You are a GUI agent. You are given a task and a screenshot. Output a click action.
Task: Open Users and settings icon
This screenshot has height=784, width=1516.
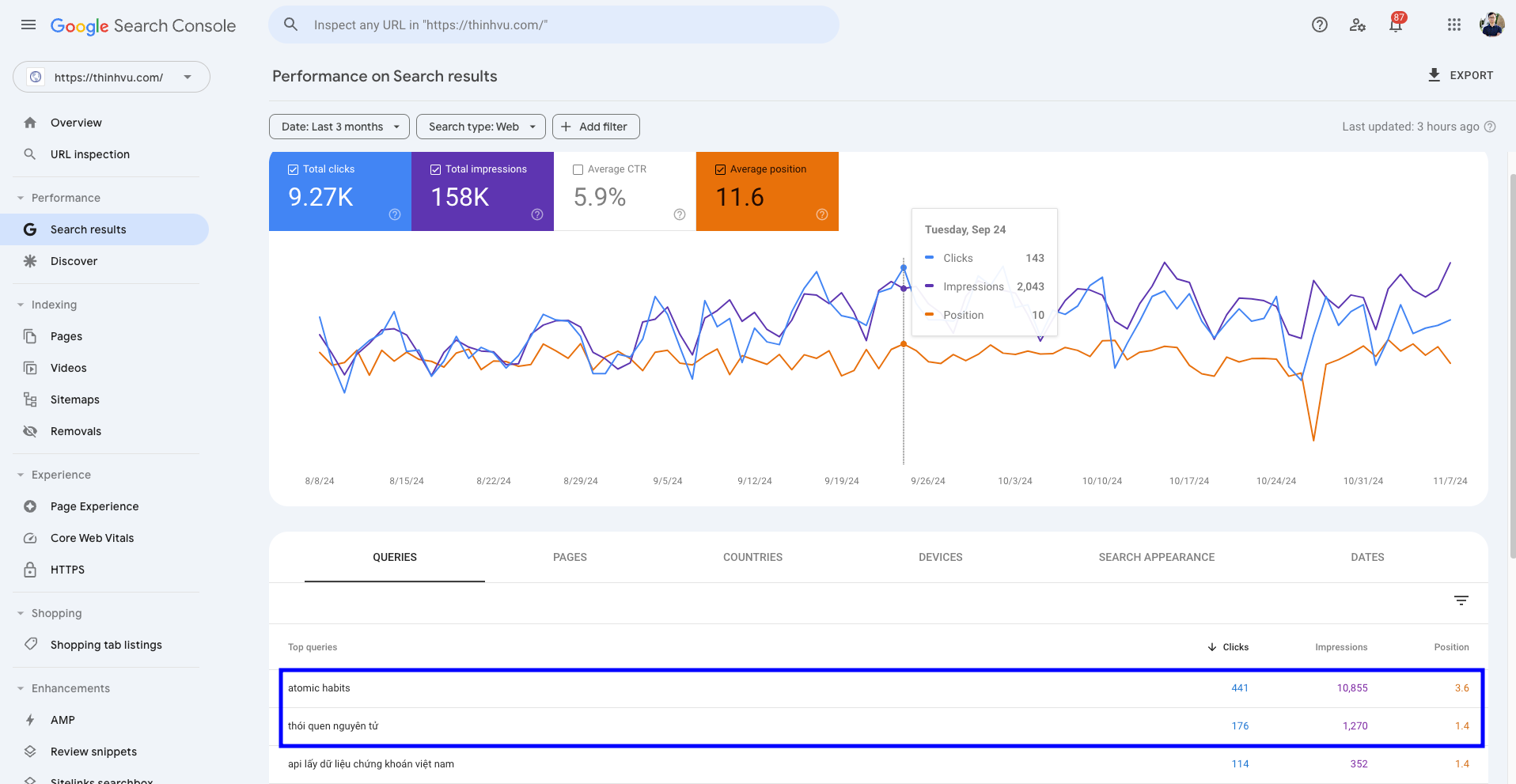point(1358,25)
